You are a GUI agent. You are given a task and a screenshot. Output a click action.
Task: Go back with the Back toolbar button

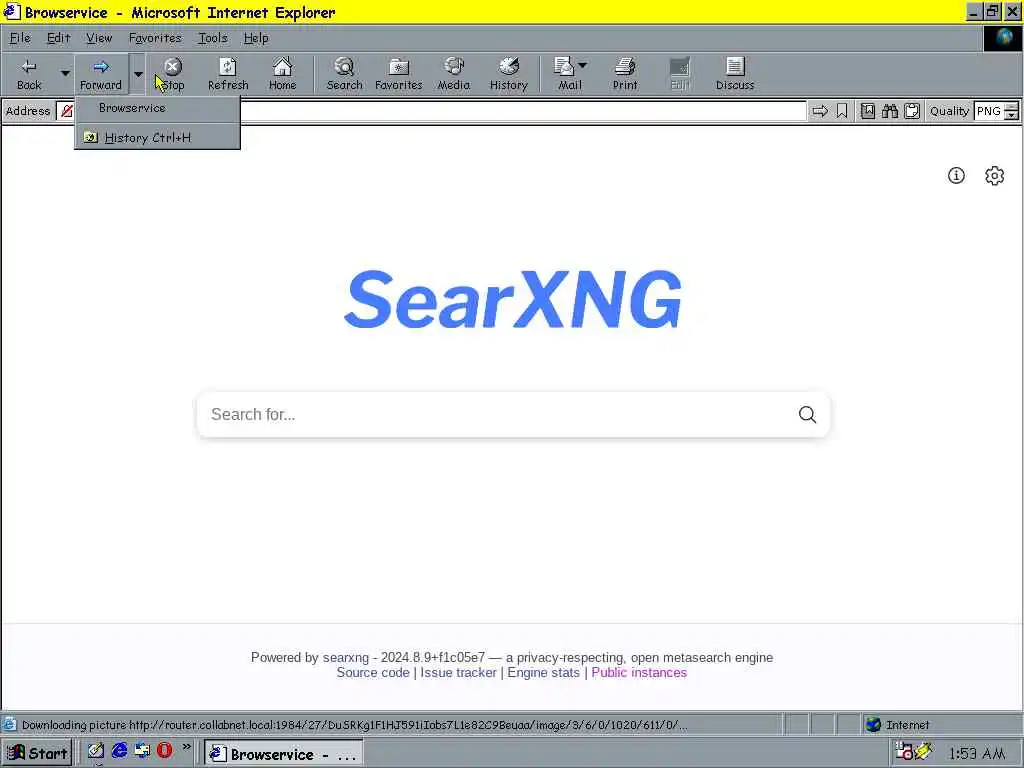pos(29,74)
